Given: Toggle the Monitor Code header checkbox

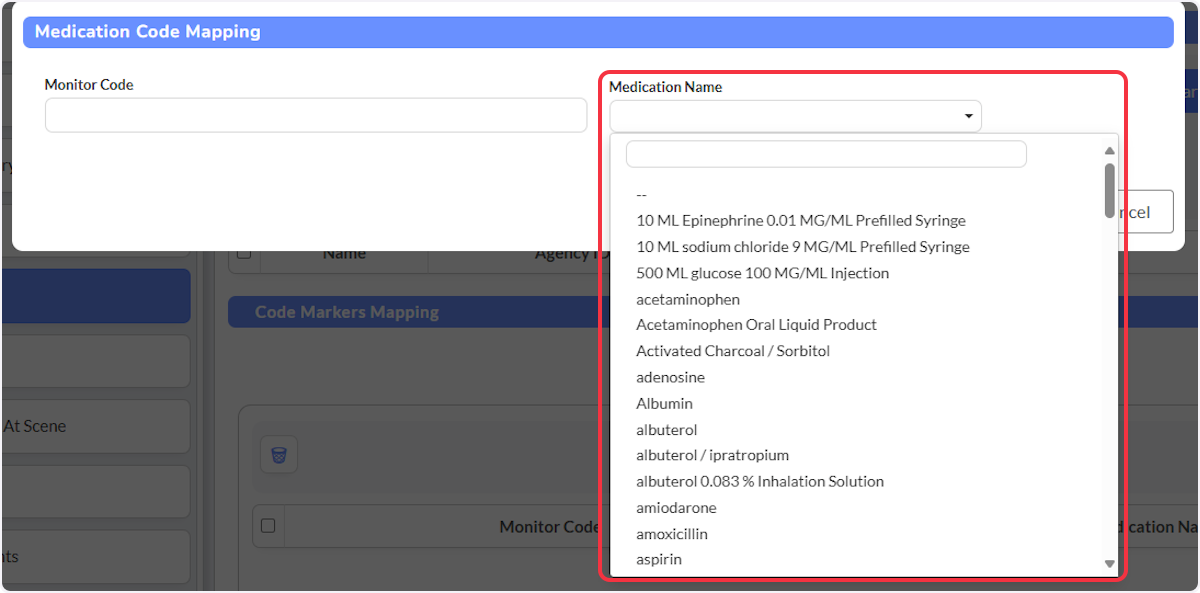Looking at the screenshot, I should click(267, 526).
